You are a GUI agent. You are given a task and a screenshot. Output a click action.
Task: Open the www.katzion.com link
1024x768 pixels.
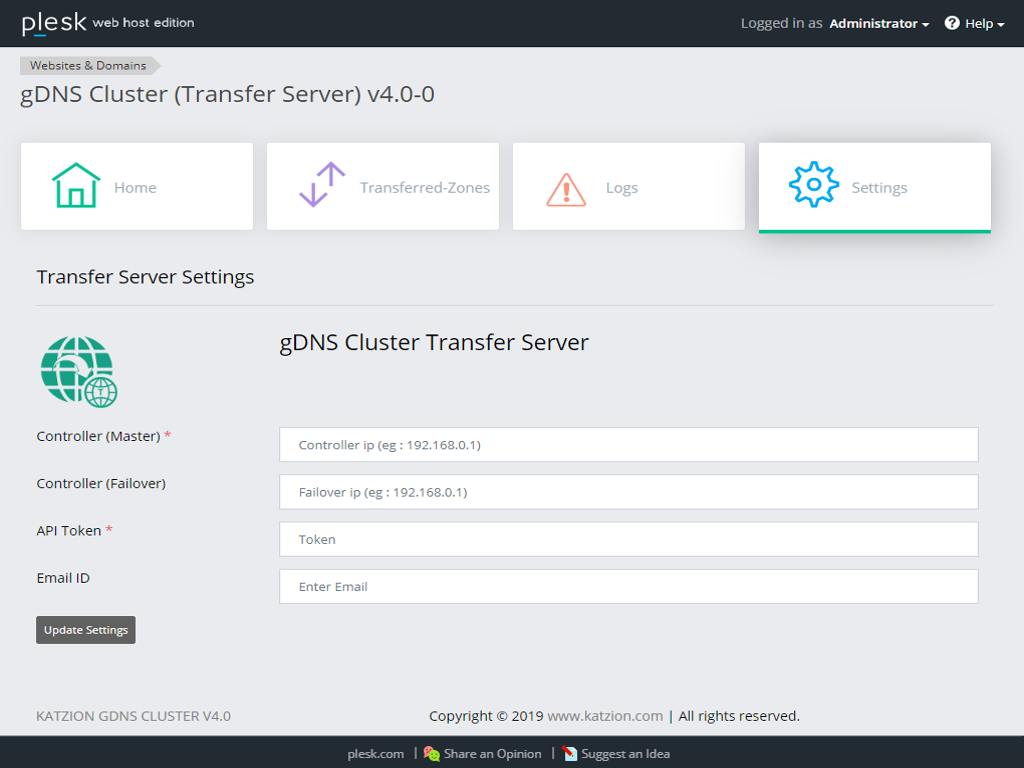coord(605,716)
